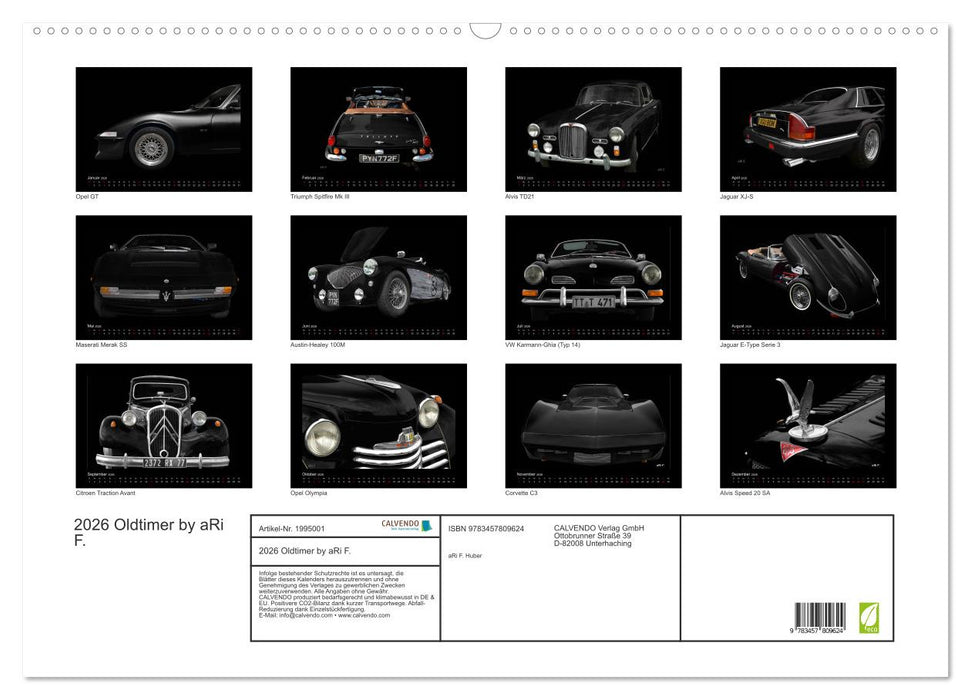
Task: Click the January mini calendar strip under Opel GT
Action: pyautogui.click(x=163, y=182)
